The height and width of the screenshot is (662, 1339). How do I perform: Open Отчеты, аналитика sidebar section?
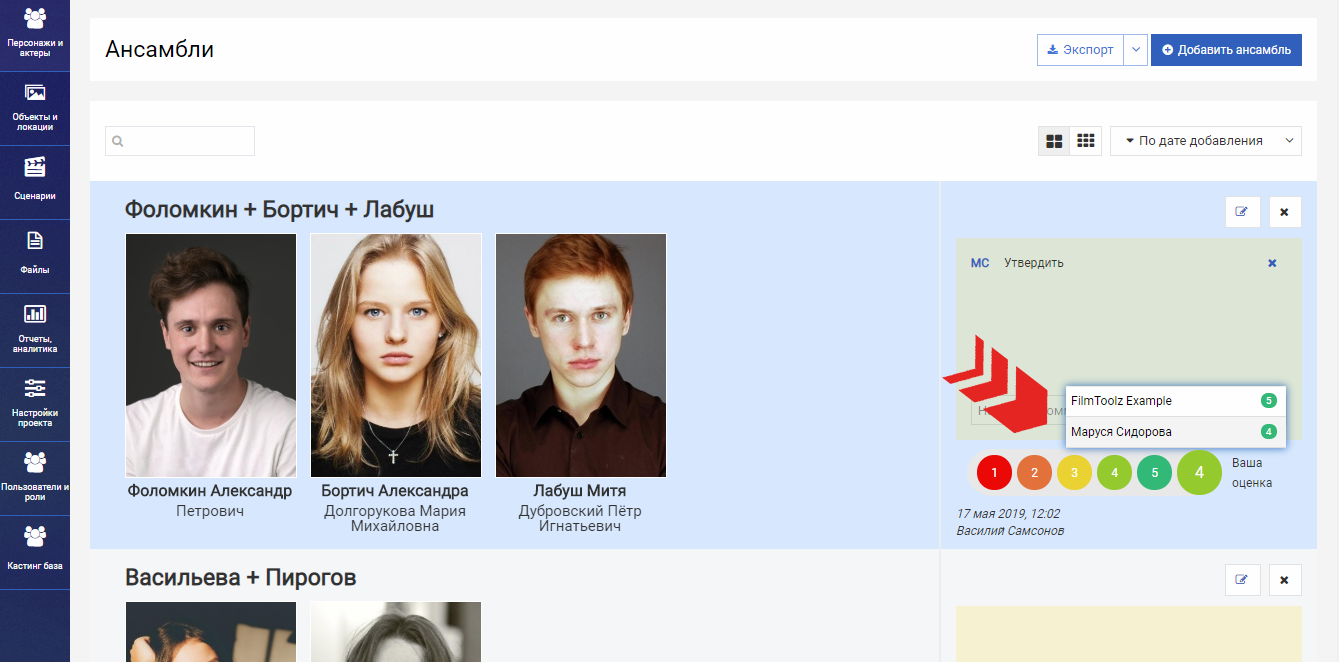[x=35, y=331]
